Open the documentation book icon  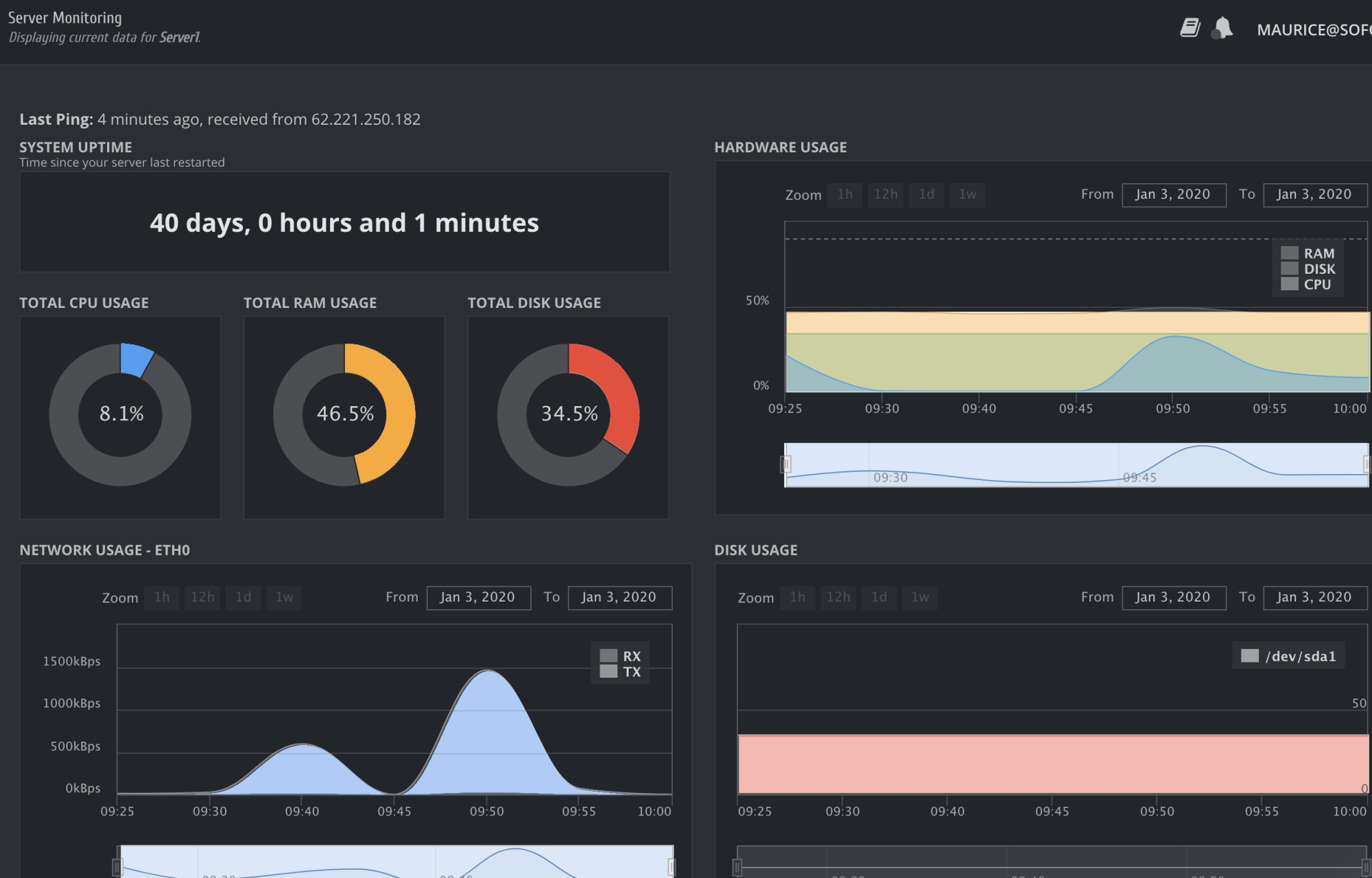coord(1190,28)
